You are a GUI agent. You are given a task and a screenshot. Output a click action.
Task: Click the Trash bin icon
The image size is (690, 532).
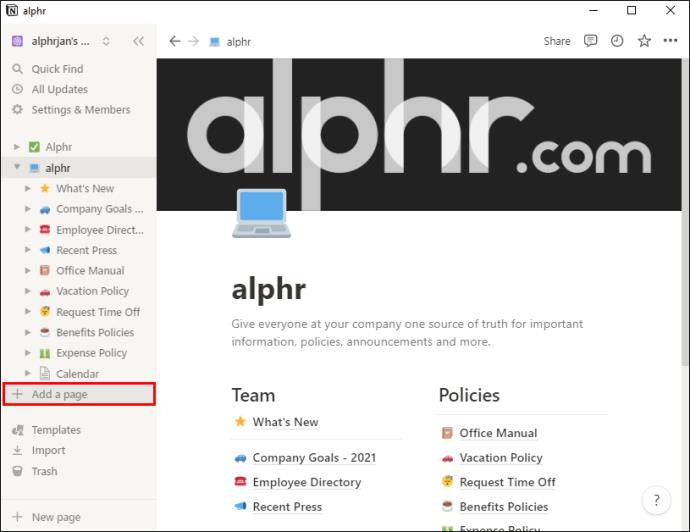17,471
